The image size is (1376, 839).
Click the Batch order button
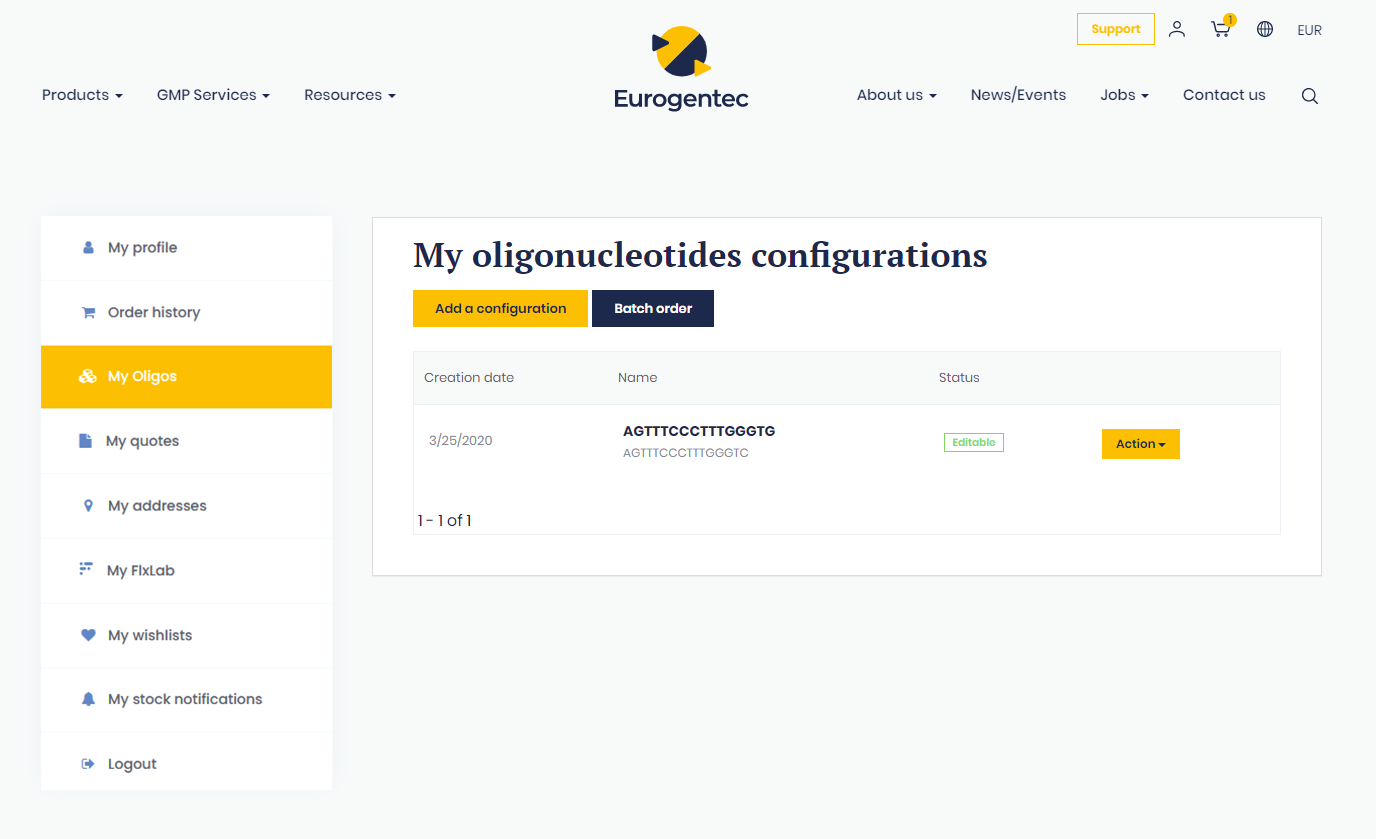[653, 308]
